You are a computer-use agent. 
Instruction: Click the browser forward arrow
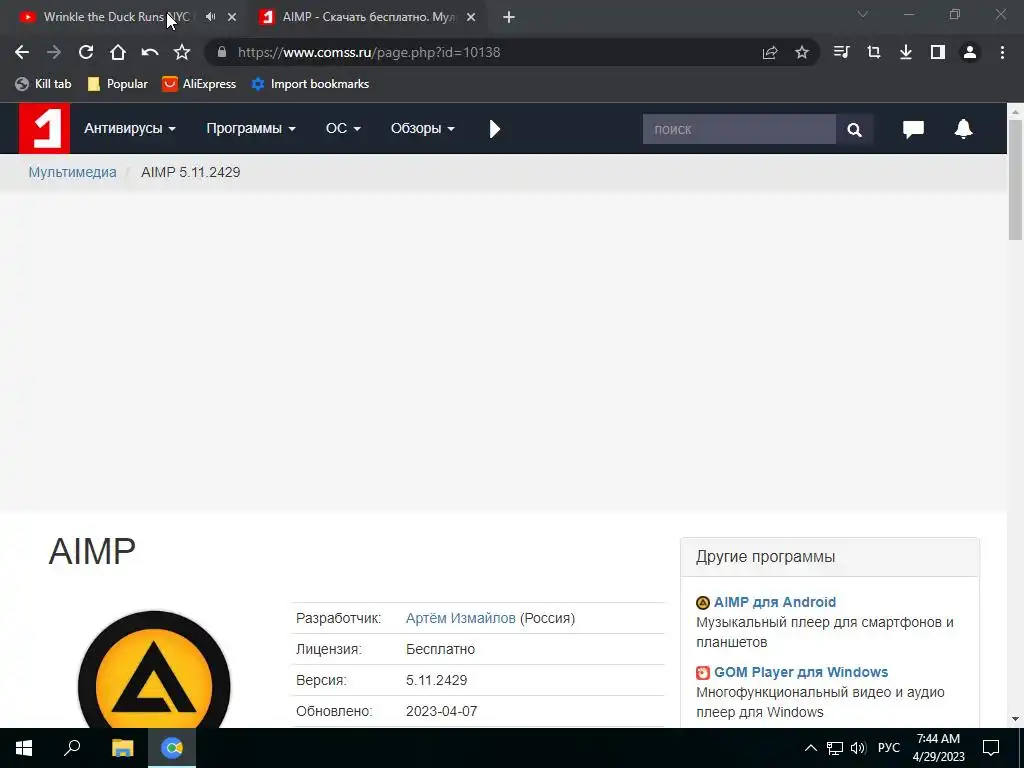pyautogui.click(x=54, y=52)
